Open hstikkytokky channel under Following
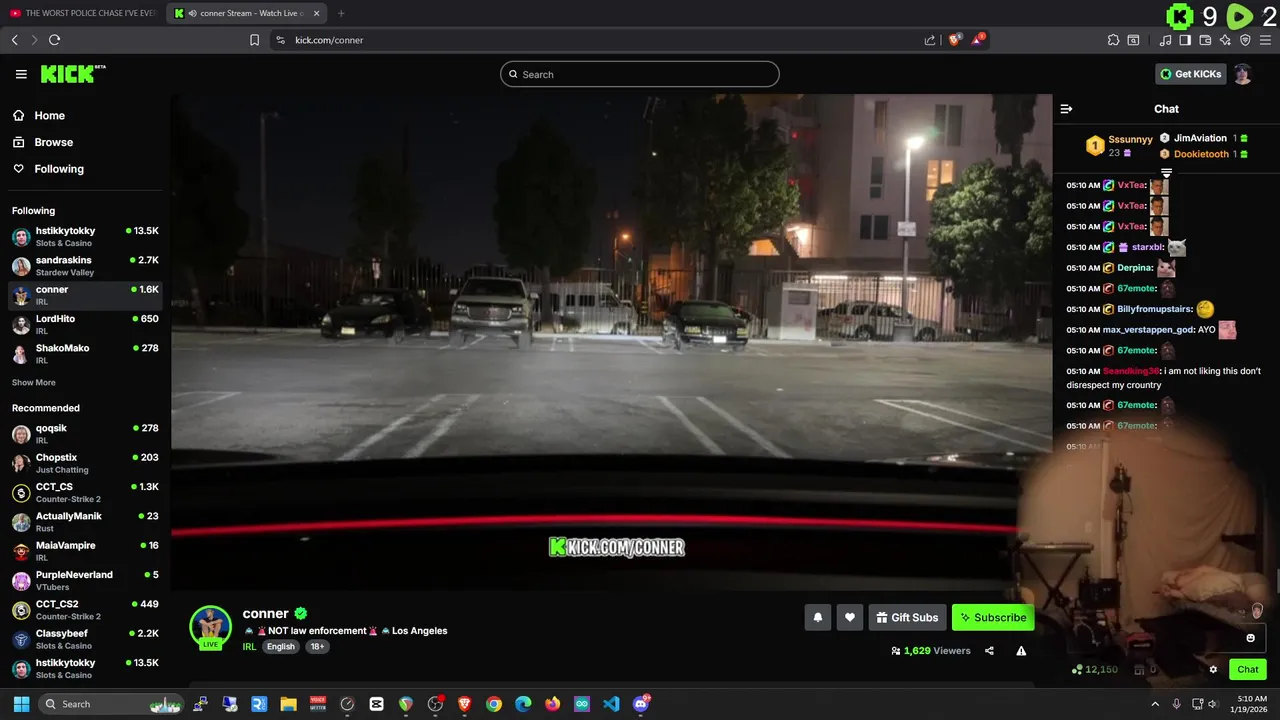The image size is (1280, 720). (85, 236)
